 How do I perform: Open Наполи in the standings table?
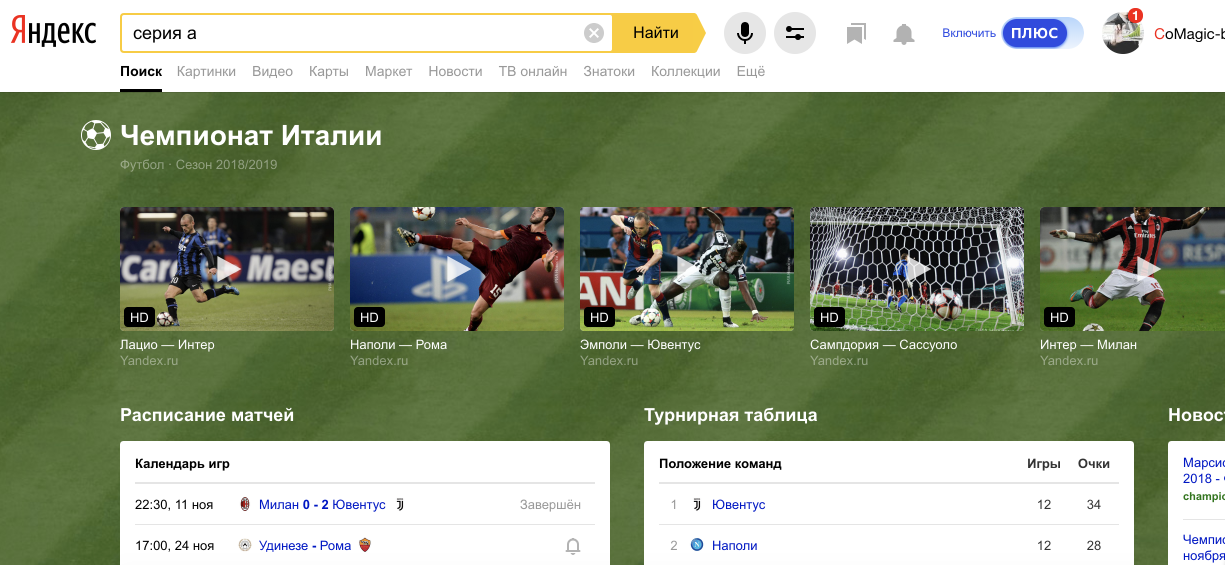[x=734, y=545]
